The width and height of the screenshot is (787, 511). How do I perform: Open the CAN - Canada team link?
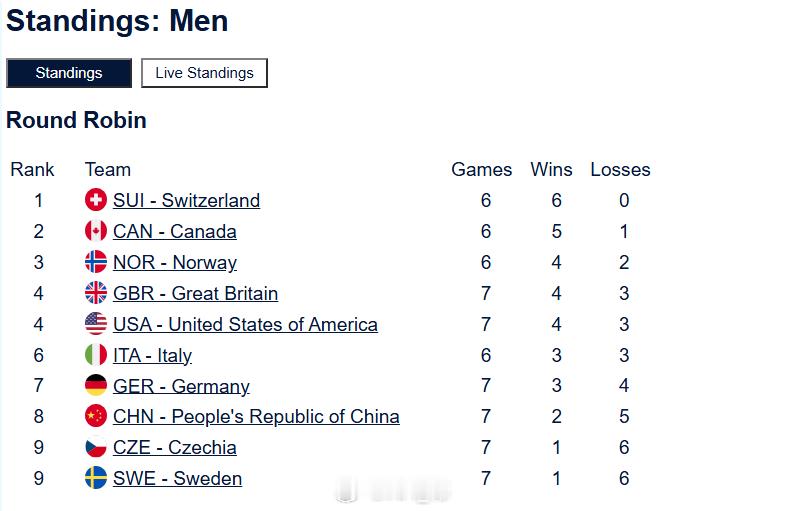(175, 231)
